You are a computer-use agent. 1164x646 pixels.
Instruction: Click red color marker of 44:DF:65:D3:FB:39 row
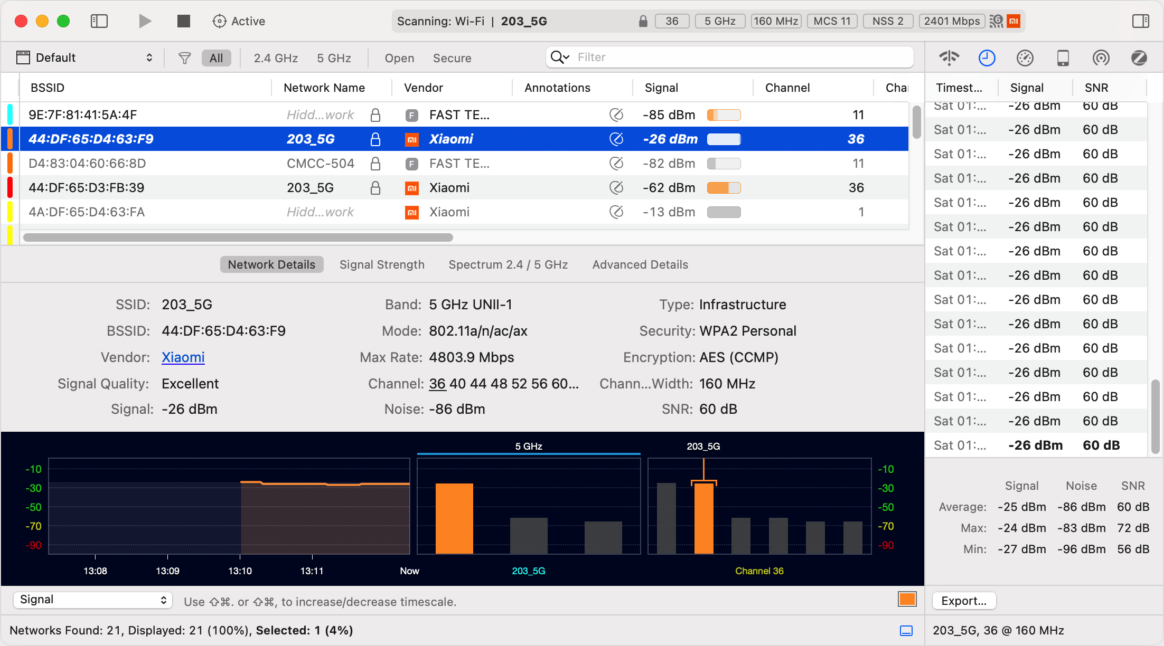point(10,188)
